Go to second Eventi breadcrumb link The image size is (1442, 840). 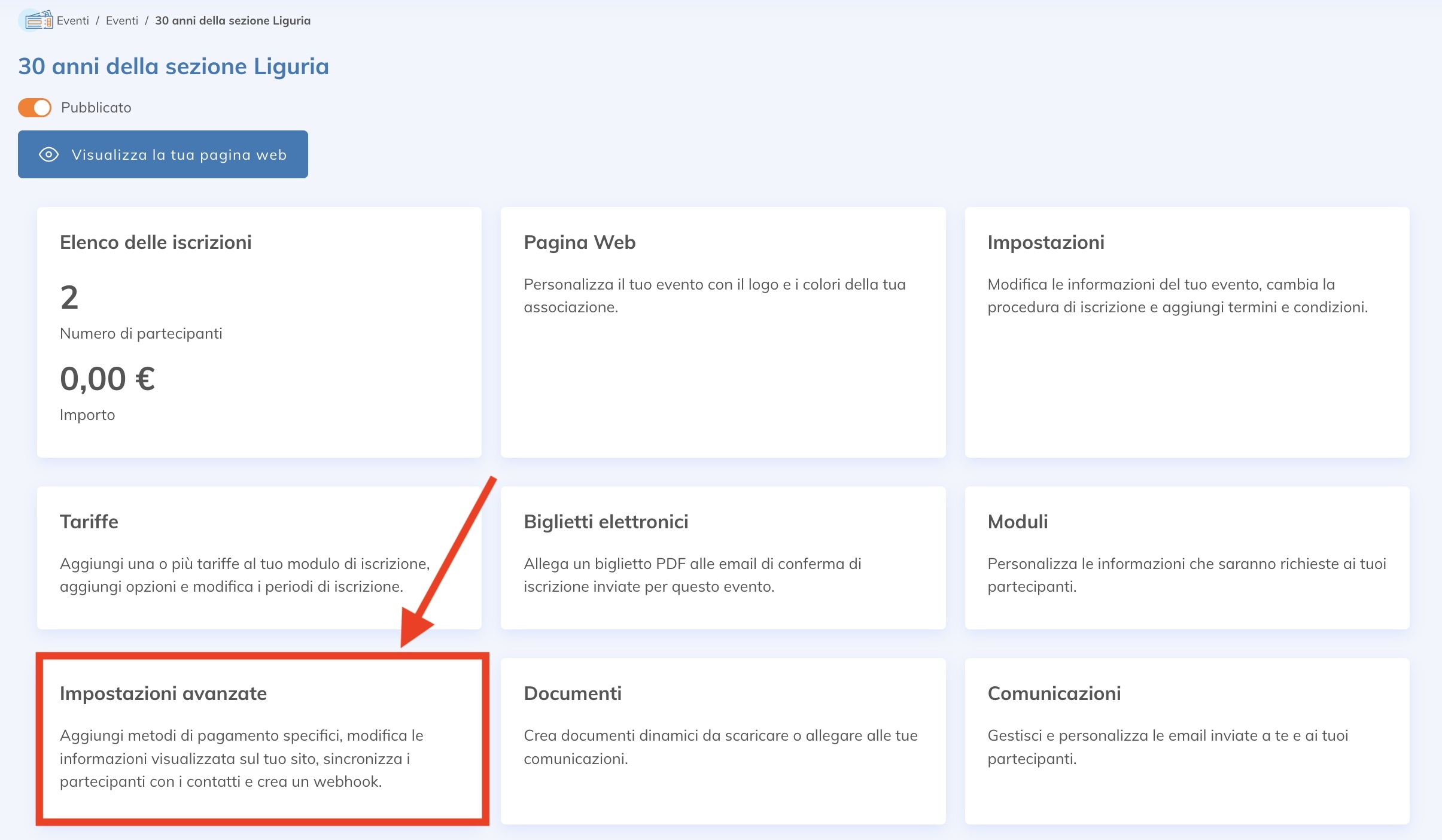121,20
